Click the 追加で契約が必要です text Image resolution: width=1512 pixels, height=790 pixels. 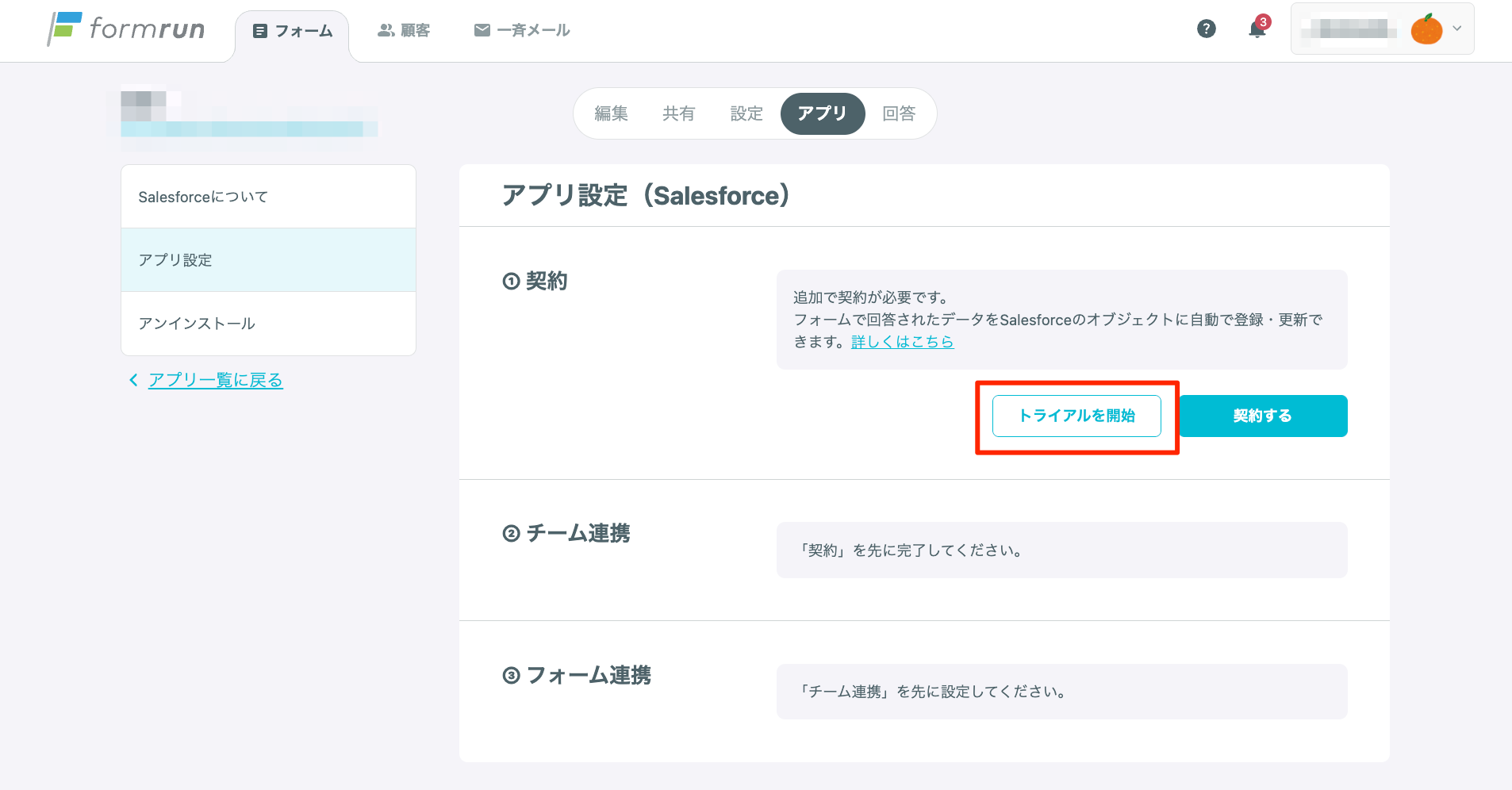click(x=871, y=297)
